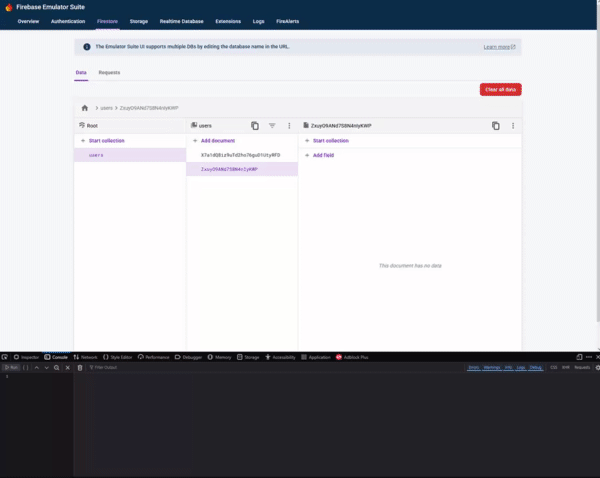This screenshot has height=478, width=600.
Task: Copy the ZxuyO9ANd7S8N4nlyKWP document path
Action: (496, 126)
